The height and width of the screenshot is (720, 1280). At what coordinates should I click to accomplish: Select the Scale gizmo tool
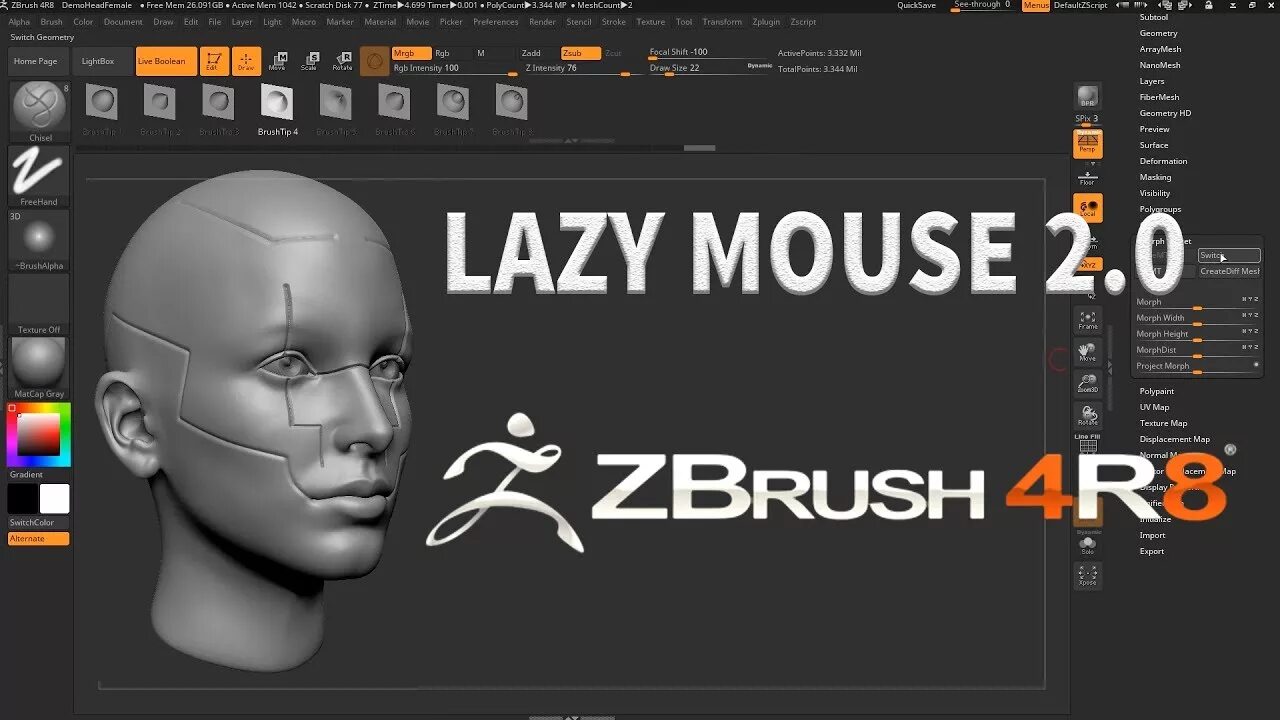310,61
